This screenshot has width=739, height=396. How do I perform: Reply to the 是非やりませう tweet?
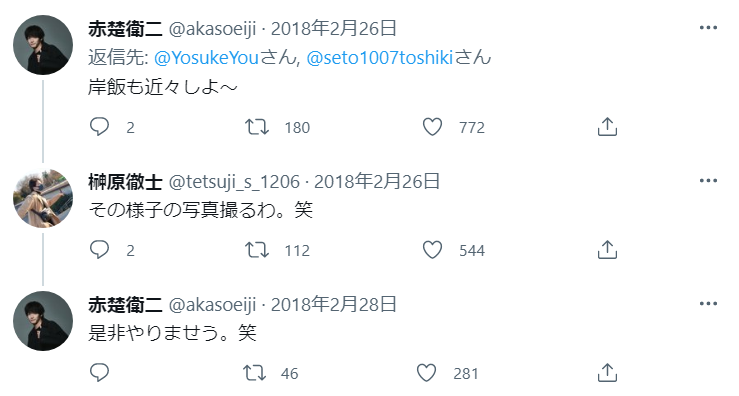[99, 373]
